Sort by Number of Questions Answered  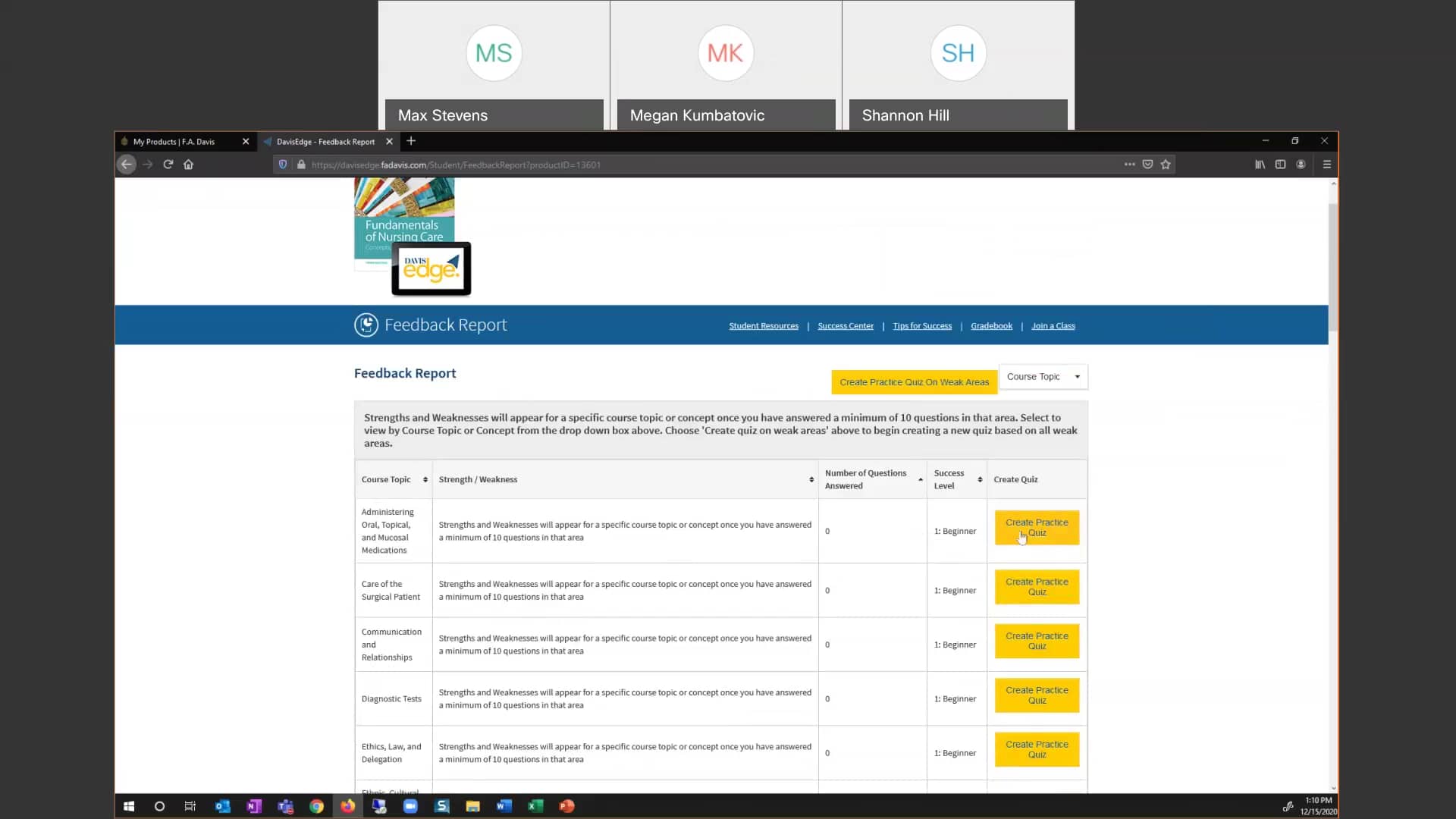pyautogui.click(x=920, y=479)
